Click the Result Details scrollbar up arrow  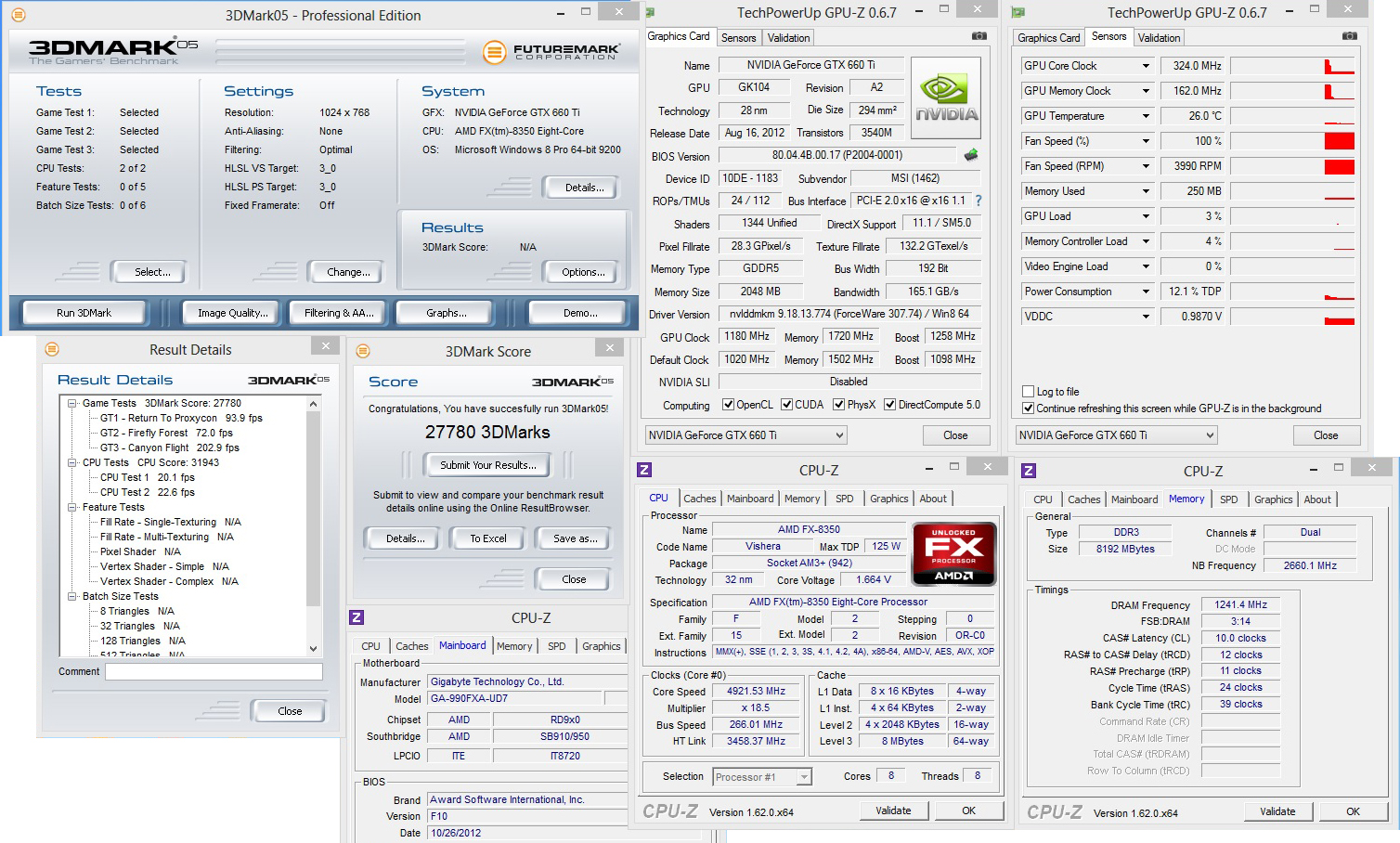(313, 404)
